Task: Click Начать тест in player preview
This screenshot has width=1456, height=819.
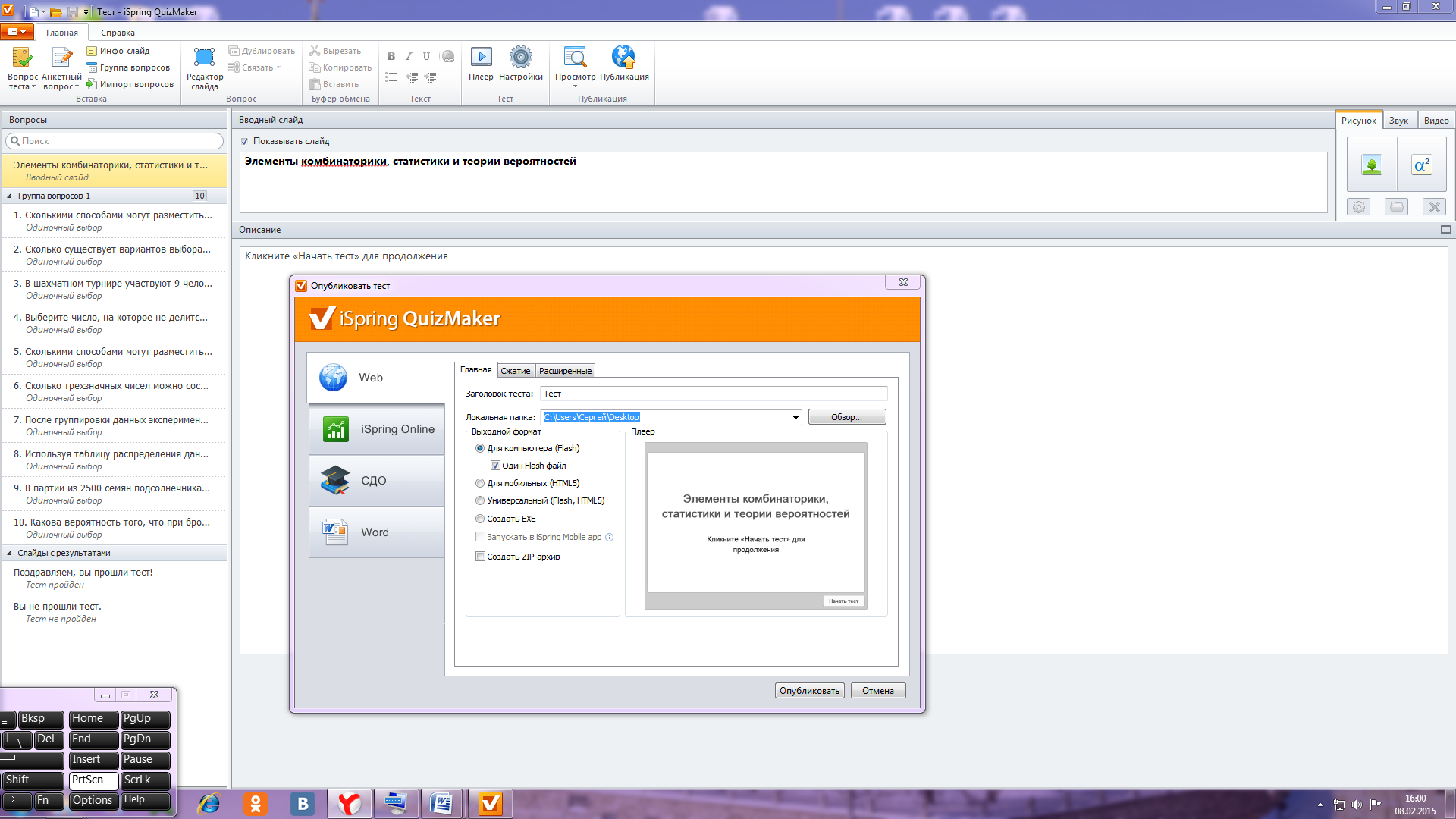Action: 843,601
